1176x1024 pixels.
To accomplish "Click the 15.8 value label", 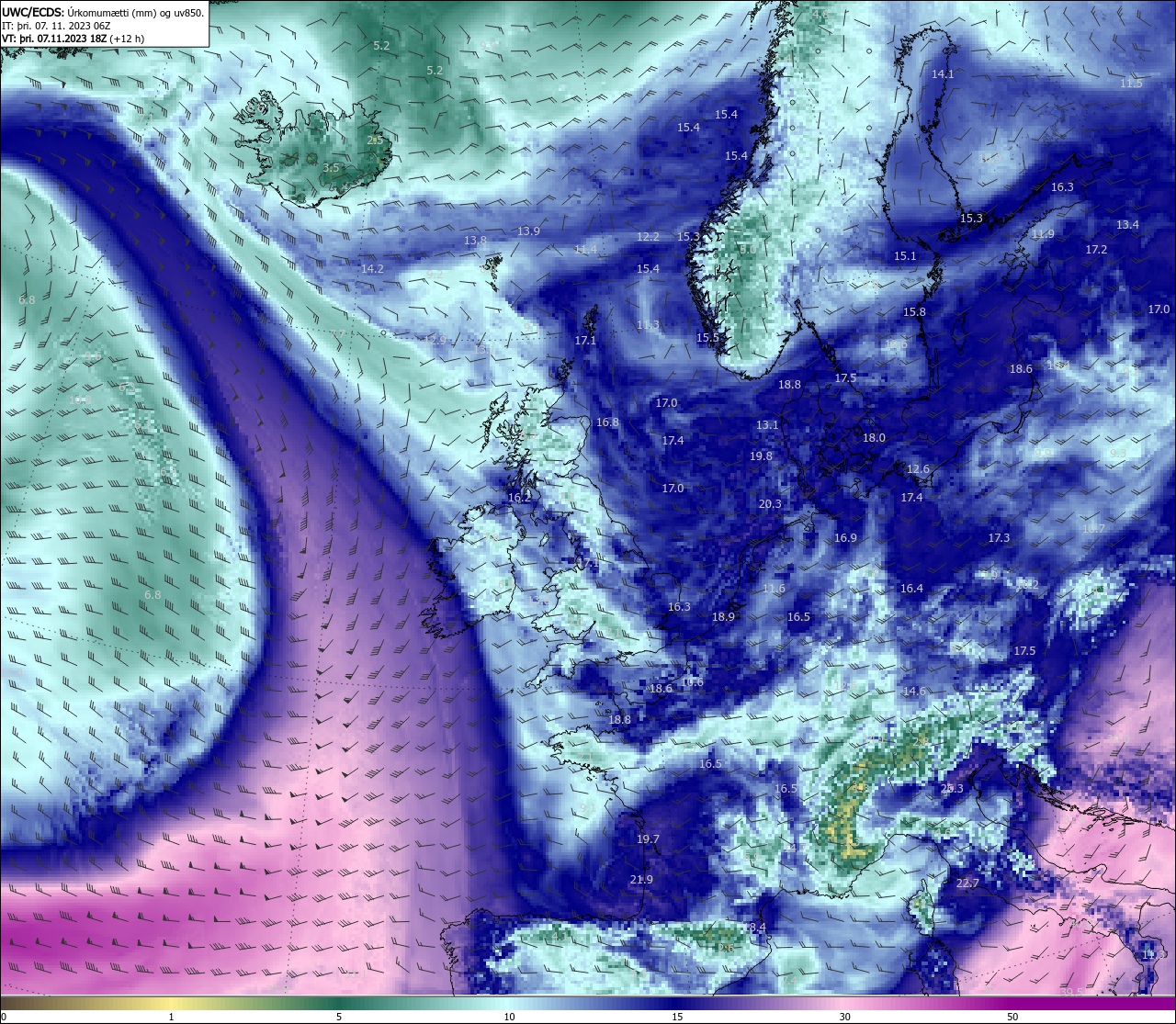I will click(914, 312).
